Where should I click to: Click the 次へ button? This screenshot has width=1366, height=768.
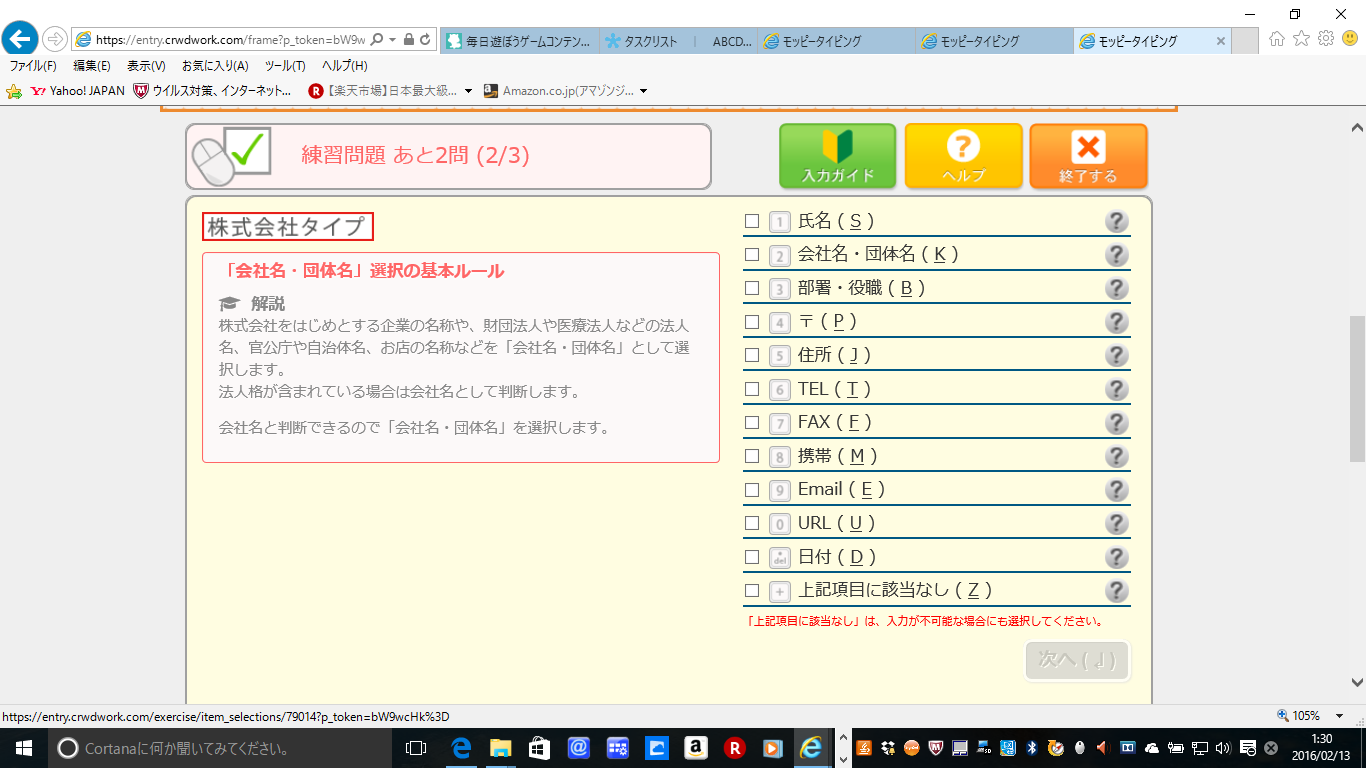(1076, 660)
